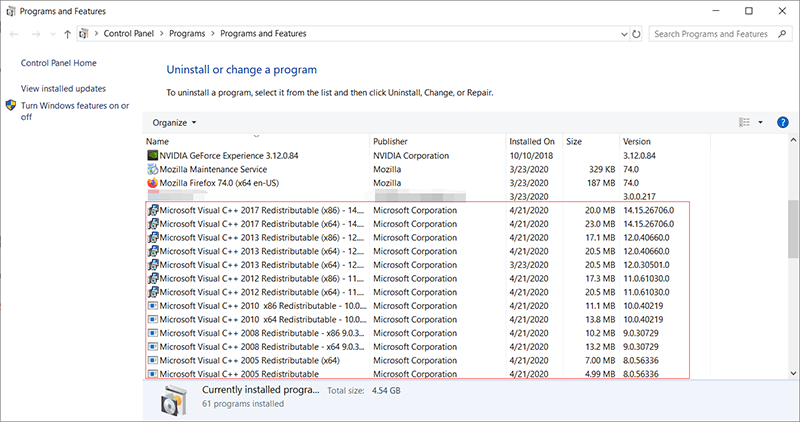800x422 pixels.
Task: Click the Visual C++ 2008 x64 Redistributable icon
Action: (153, 347)
